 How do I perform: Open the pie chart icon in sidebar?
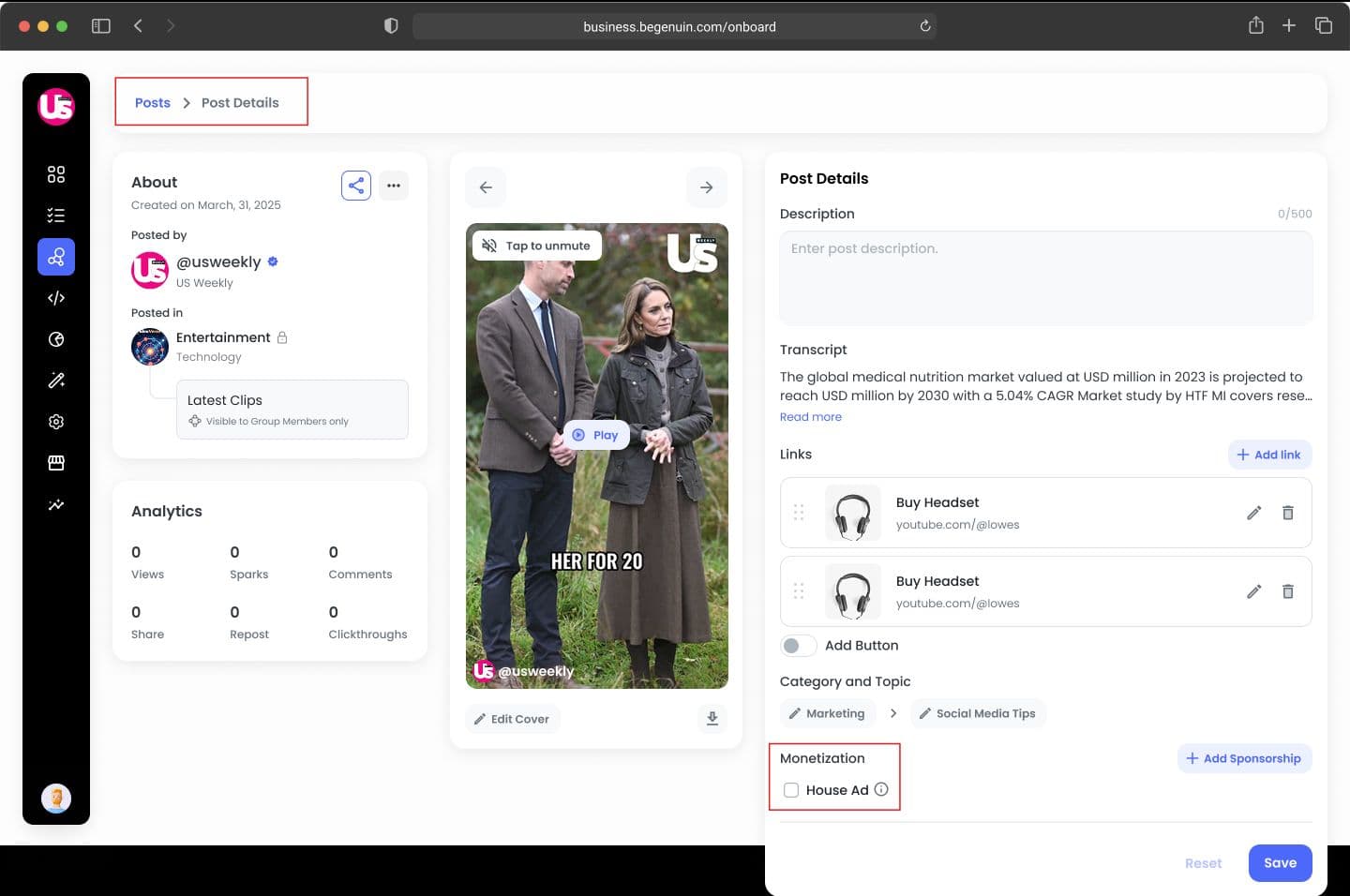coord(56,339)
